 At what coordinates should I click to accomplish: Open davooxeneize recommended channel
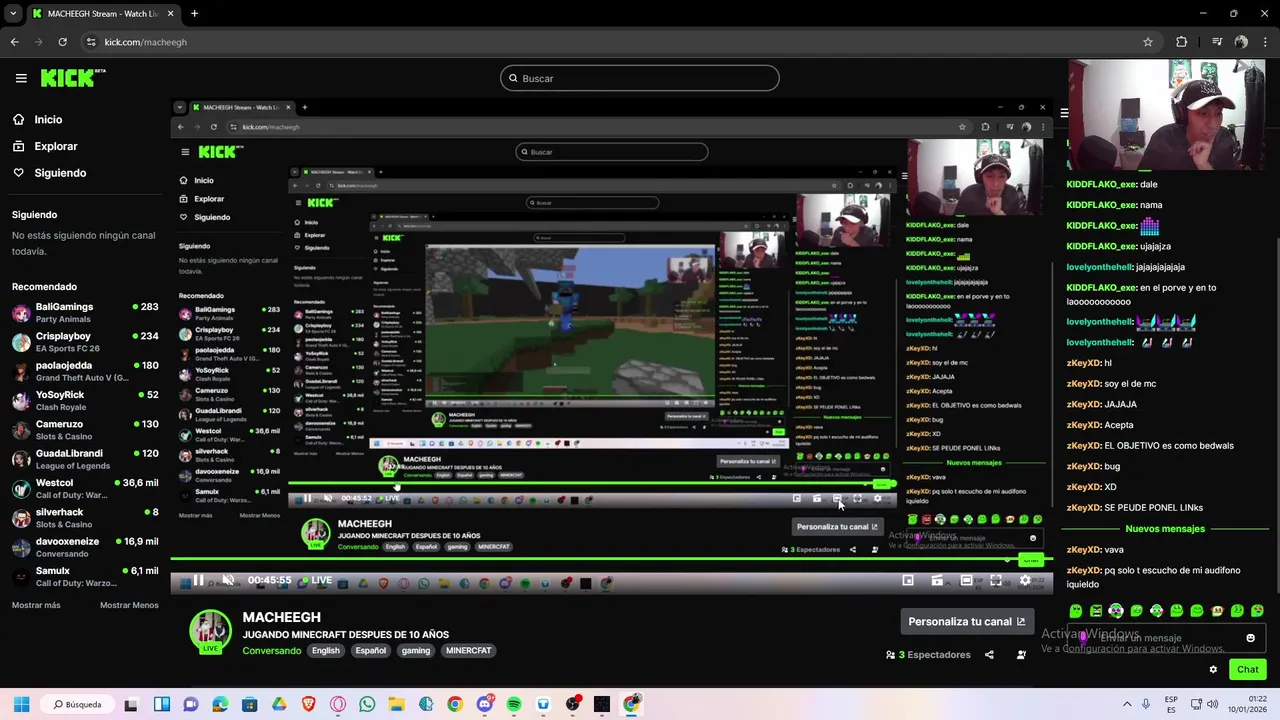pyautogui.click(x=85, y=547)
